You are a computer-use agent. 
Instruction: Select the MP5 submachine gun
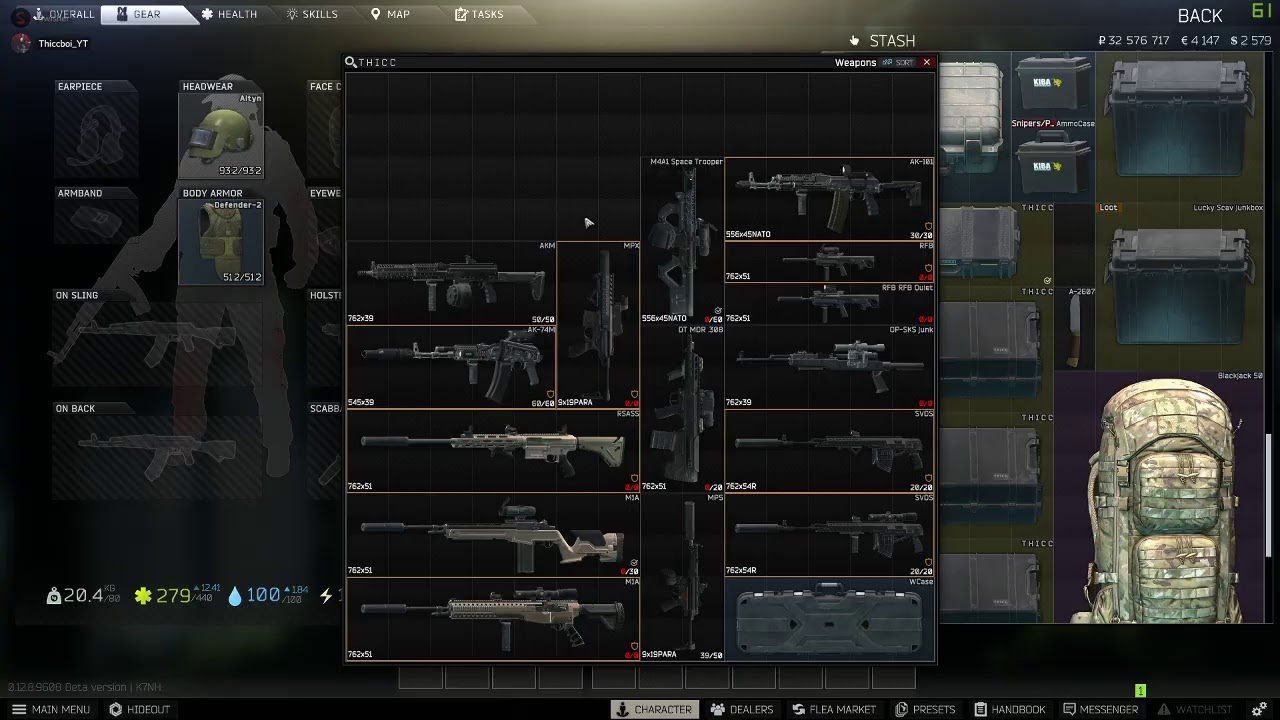682,576
